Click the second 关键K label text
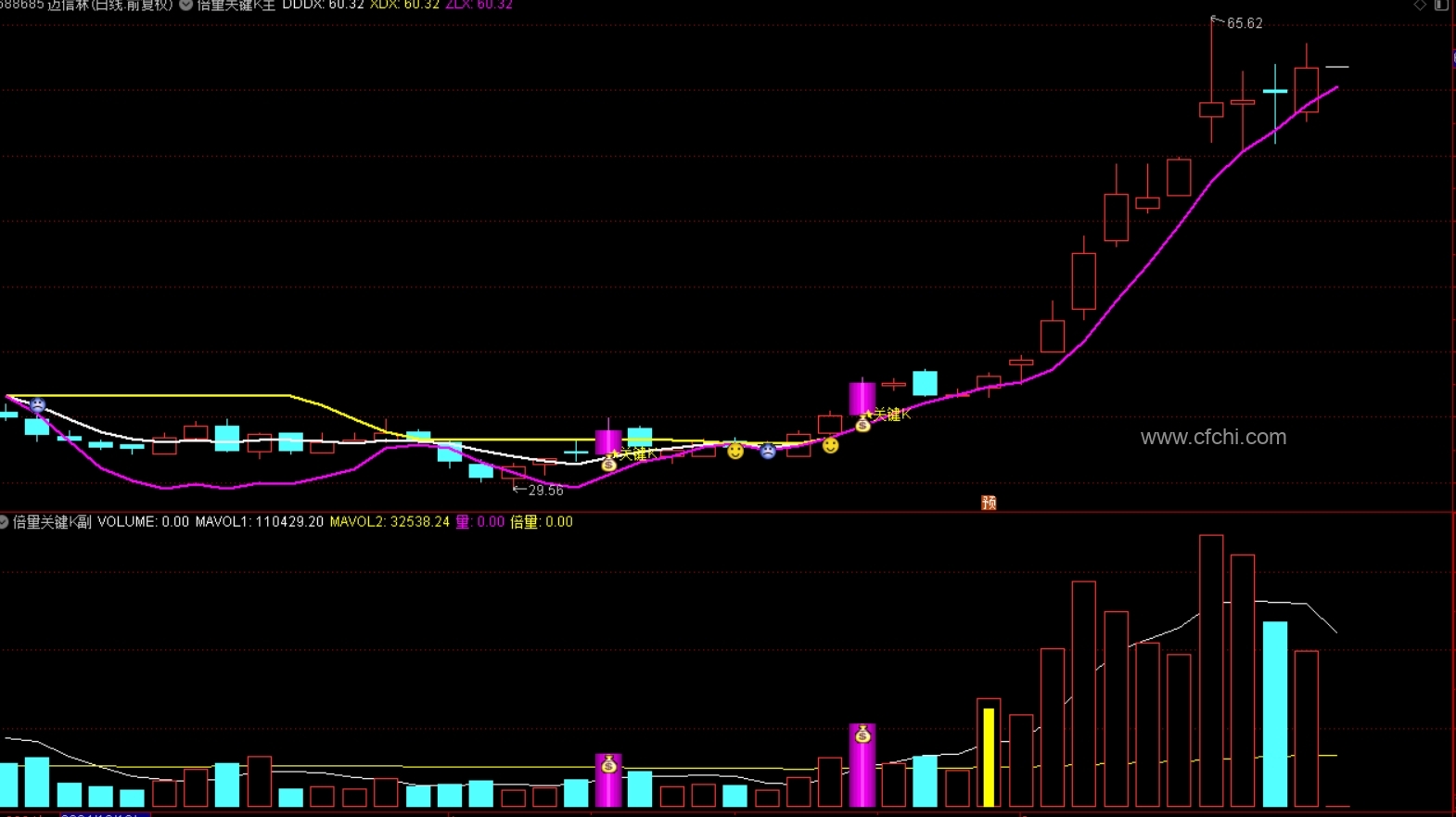This screenshot has height=817, width=1456. point(892,415)
